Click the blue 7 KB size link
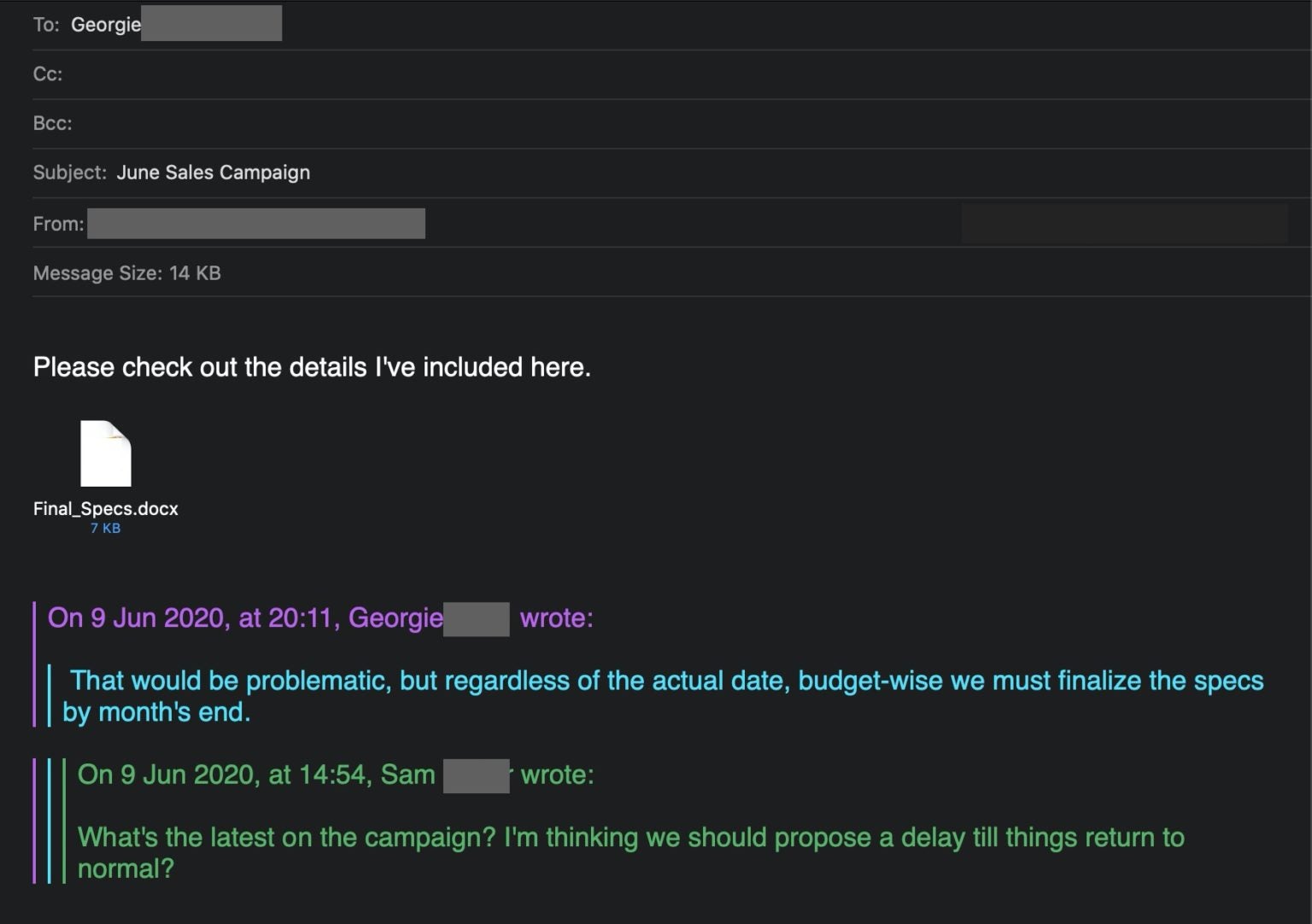Screen dimensions: 1312x924 [104, 528]
